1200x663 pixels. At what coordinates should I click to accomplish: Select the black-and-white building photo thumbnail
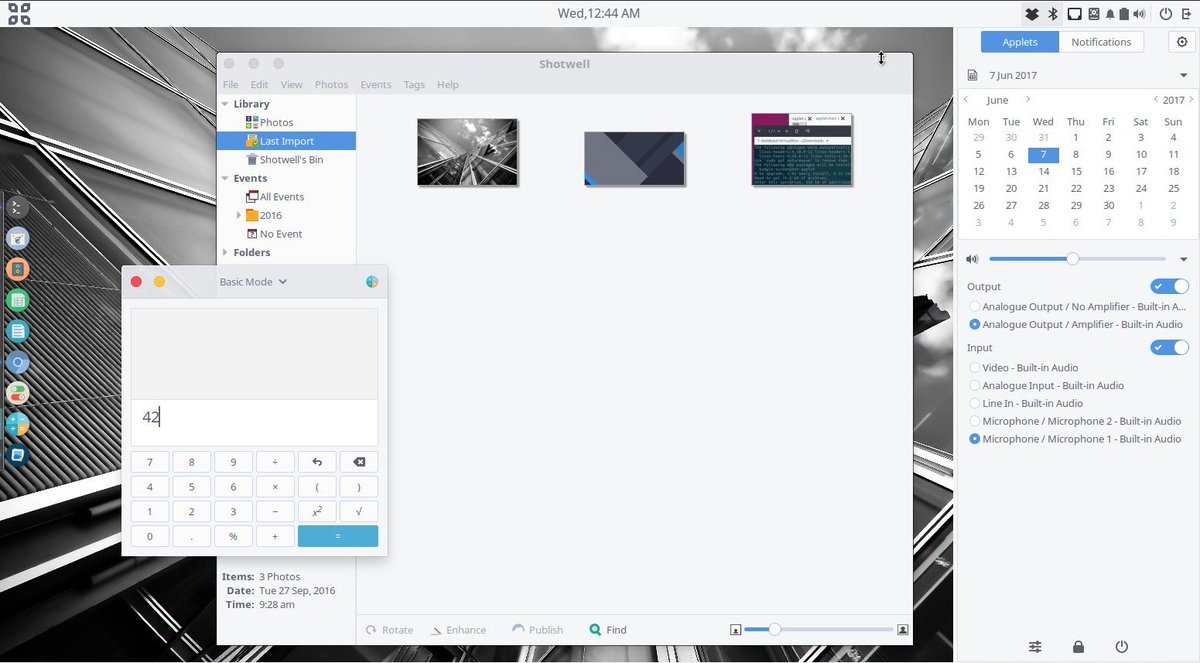coord(467,152)
